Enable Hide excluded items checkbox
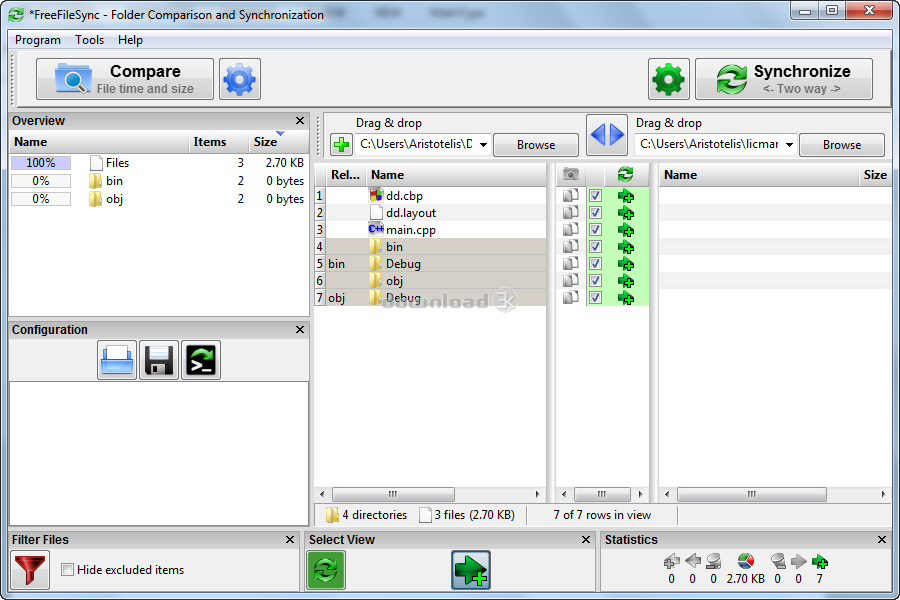Image resolution: width=900 pixels, height=600 pixels. pos(68,570)
